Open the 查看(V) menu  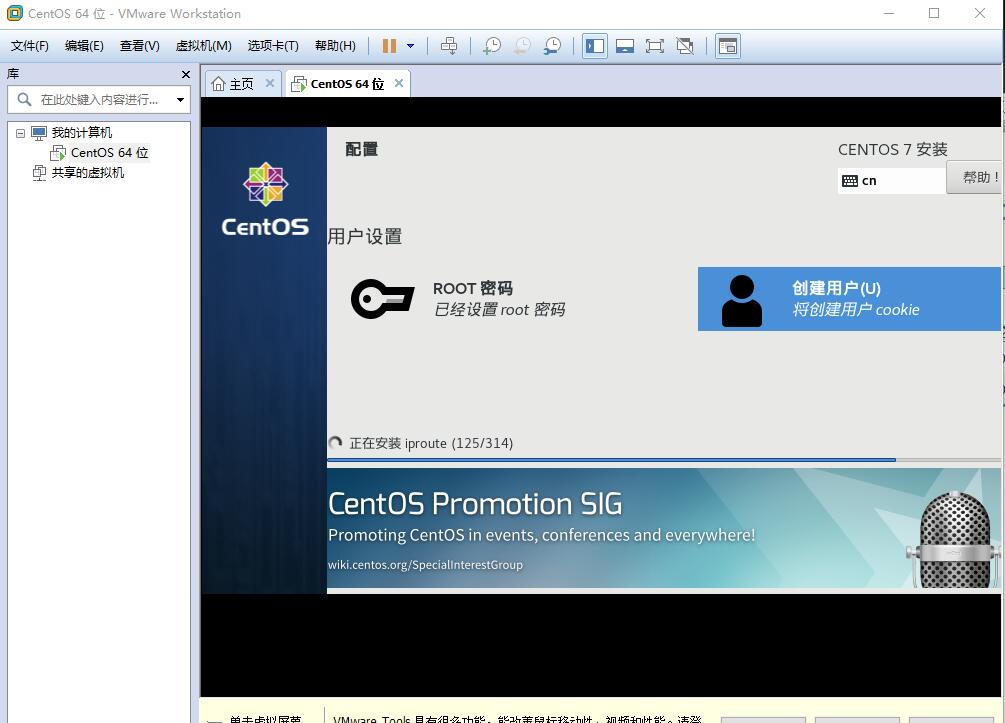pyautogui.click(x=139, y=46)
